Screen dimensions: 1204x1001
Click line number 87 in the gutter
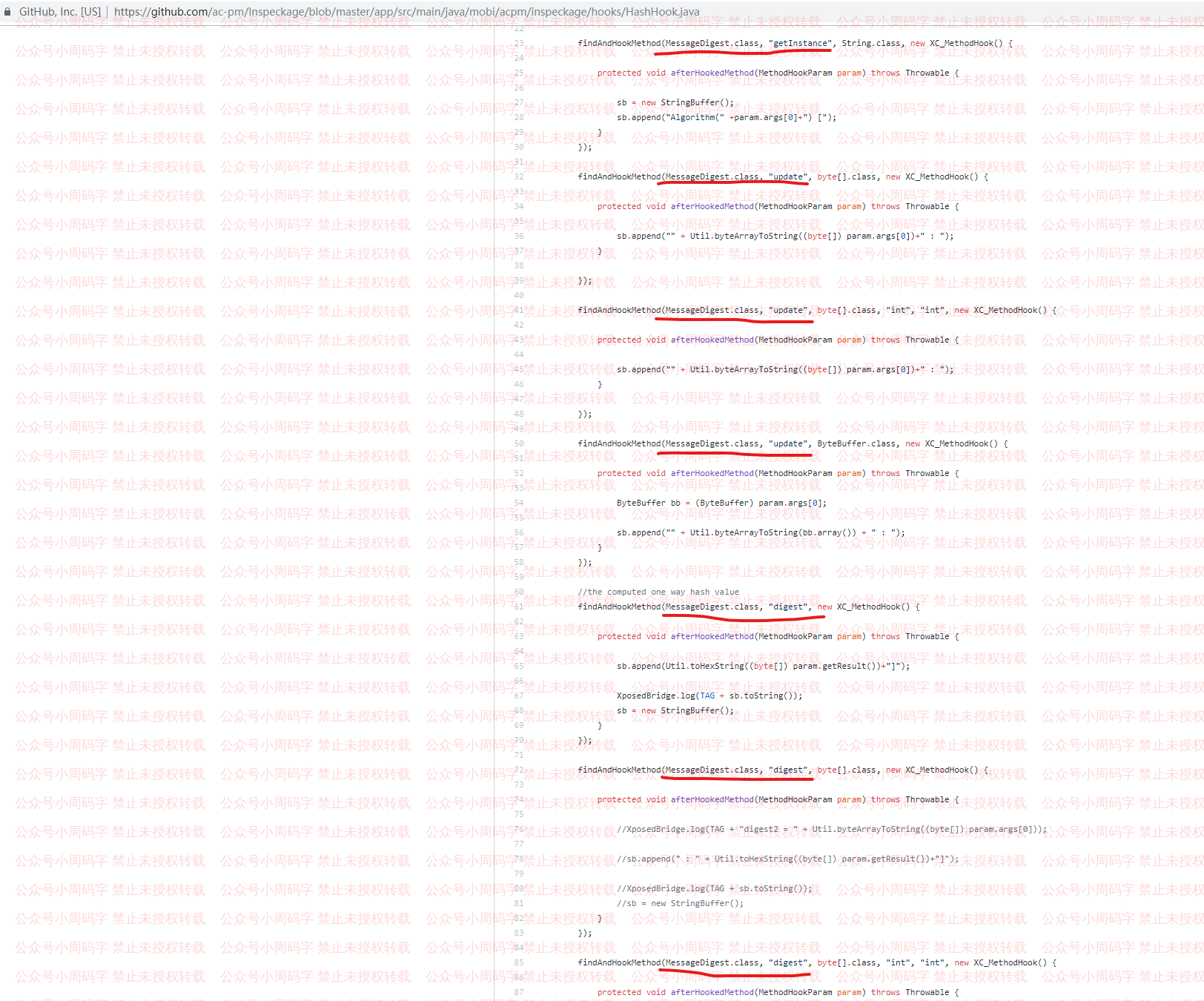519,992
